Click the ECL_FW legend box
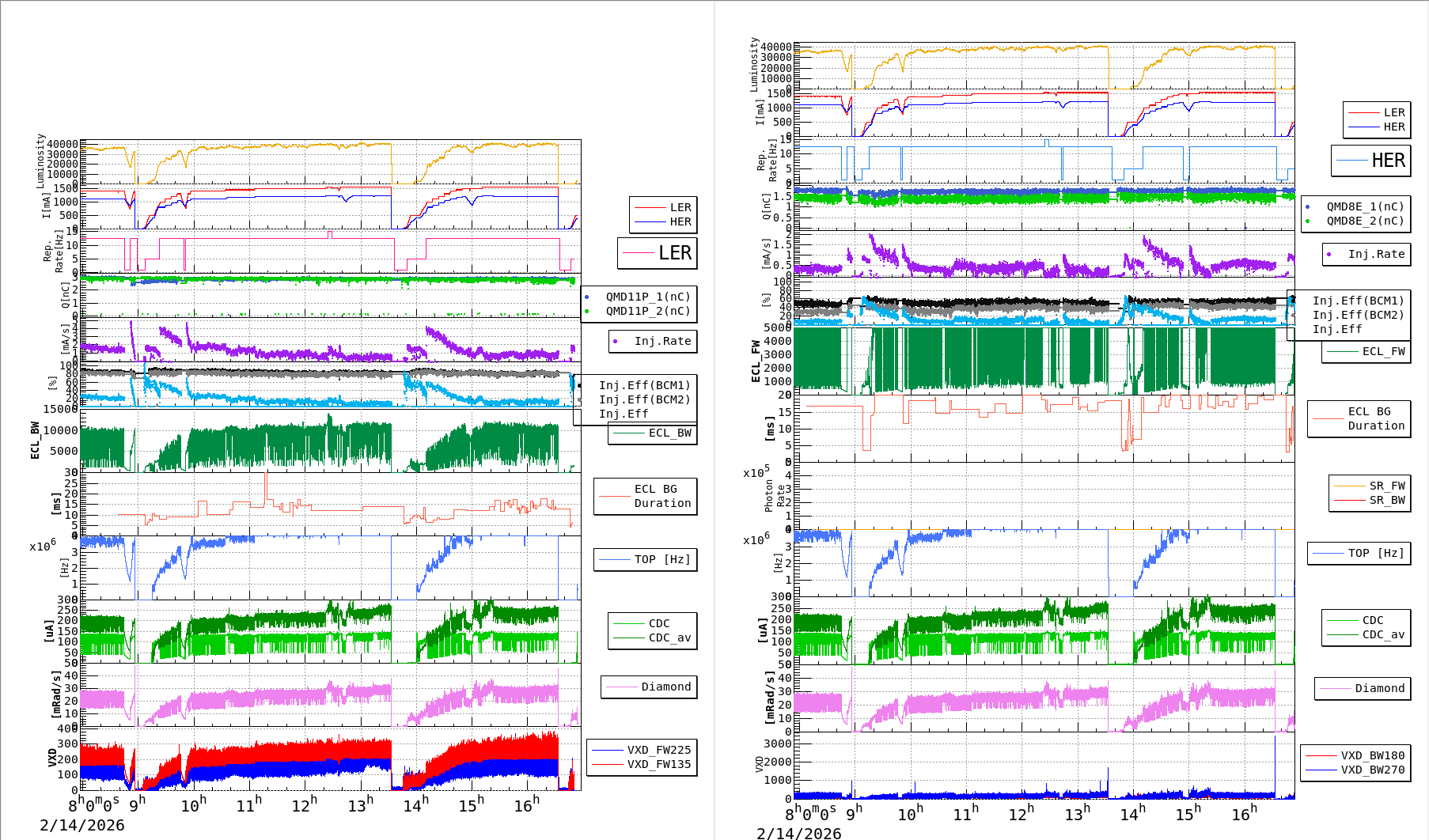This screenshot has height=840, width=1429. click(1366, 352)
